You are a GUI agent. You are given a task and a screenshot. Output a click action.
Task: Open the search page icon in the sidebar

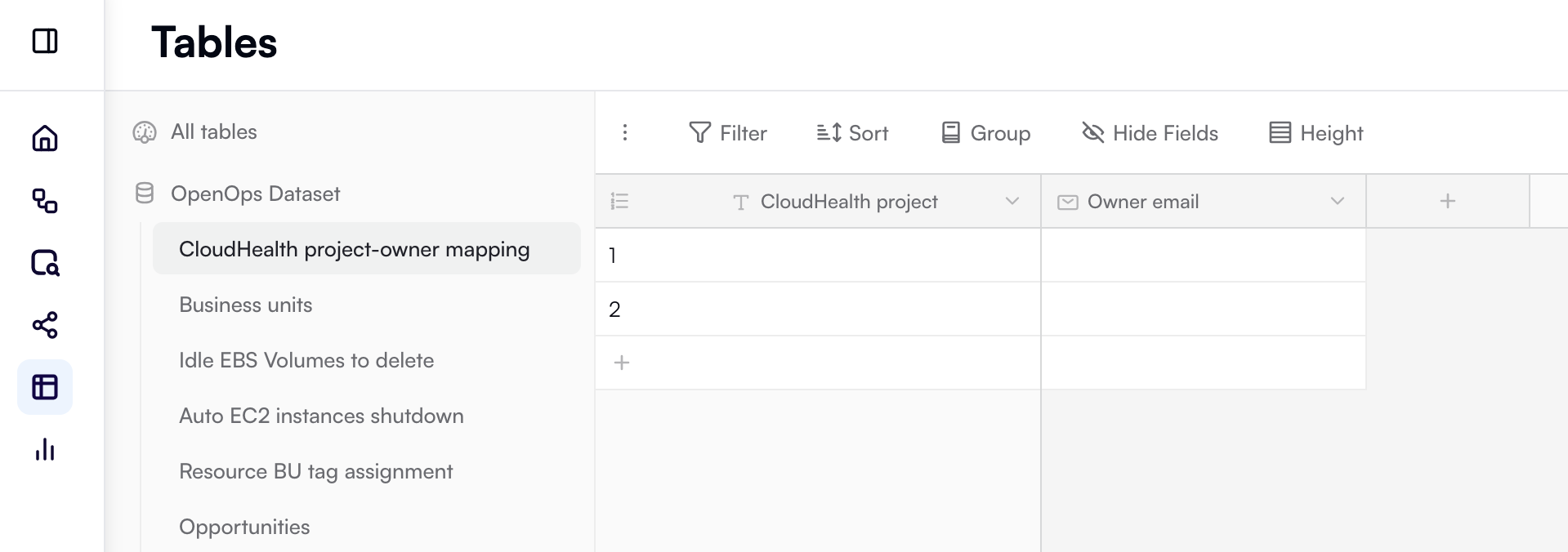45,264
